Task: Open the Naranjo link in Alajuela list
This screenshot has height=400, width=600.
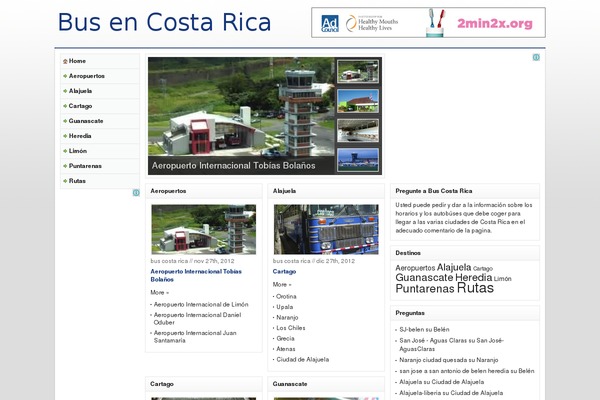Action: (287, 318)
